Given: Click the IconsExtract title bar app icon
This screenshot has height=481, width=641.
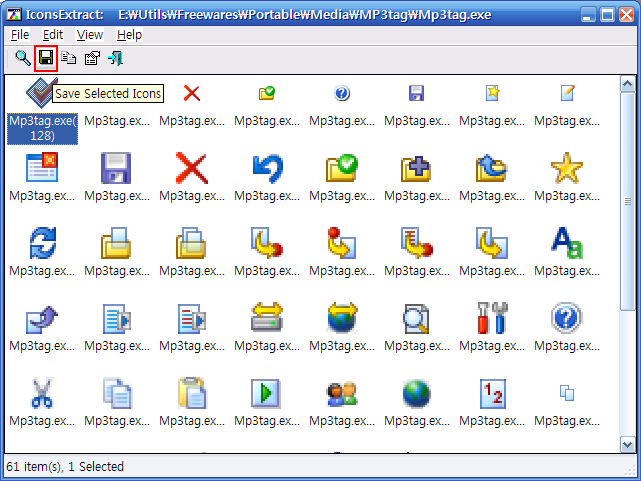Looking at the screenshot, I should tap(13, 15).
